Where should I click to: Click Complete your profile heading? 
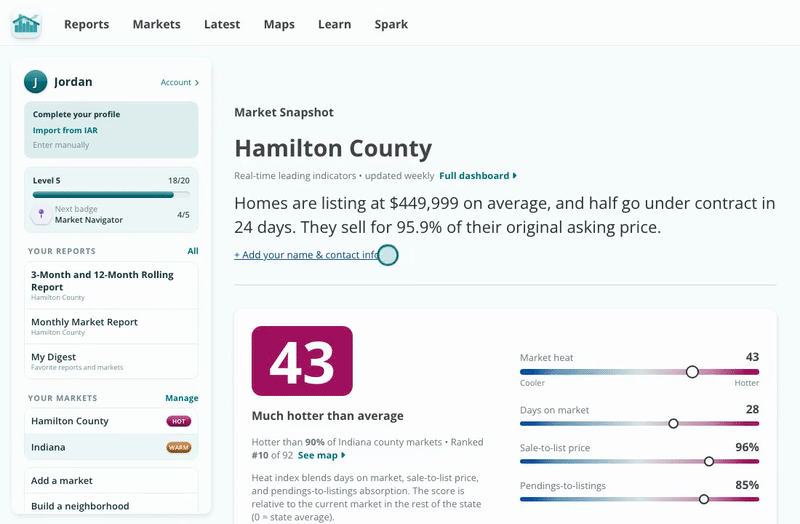click(x=77, y=114)
